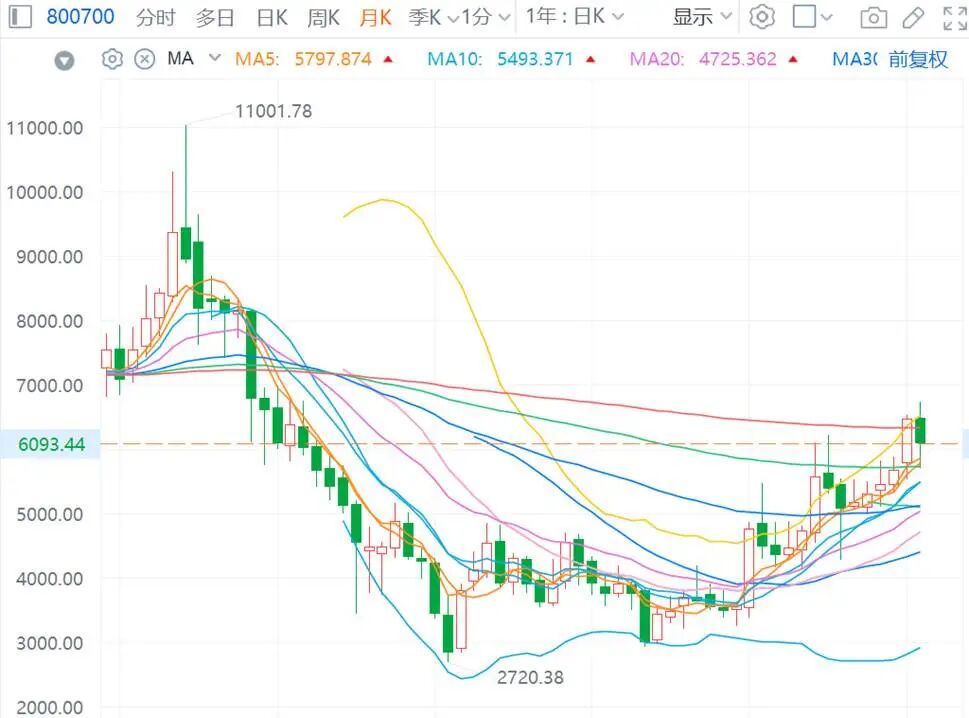
Task: Click the low price label 2720.38
Action: pyautogui.click(x=530, y=678)
